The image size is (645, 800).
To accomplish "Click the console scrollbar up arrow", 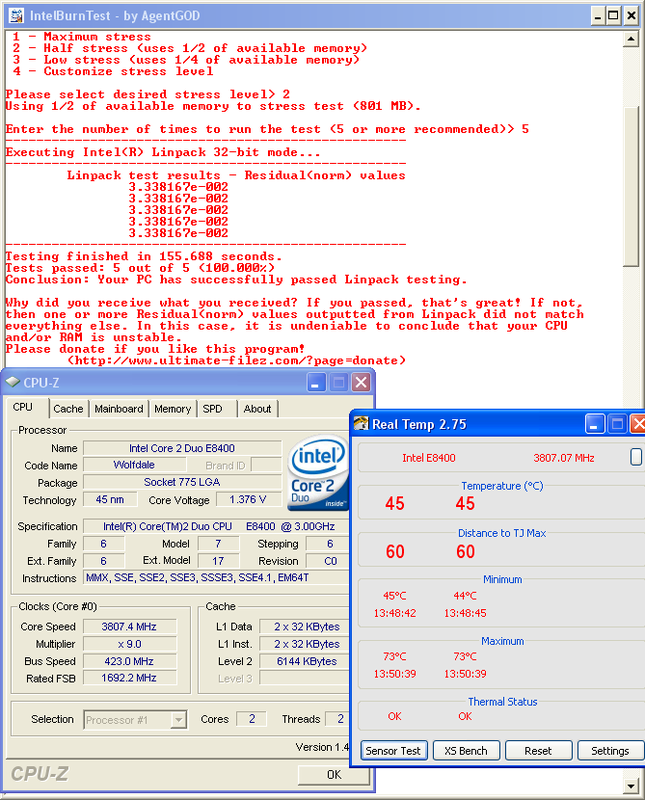I will (x=631, y=39).
